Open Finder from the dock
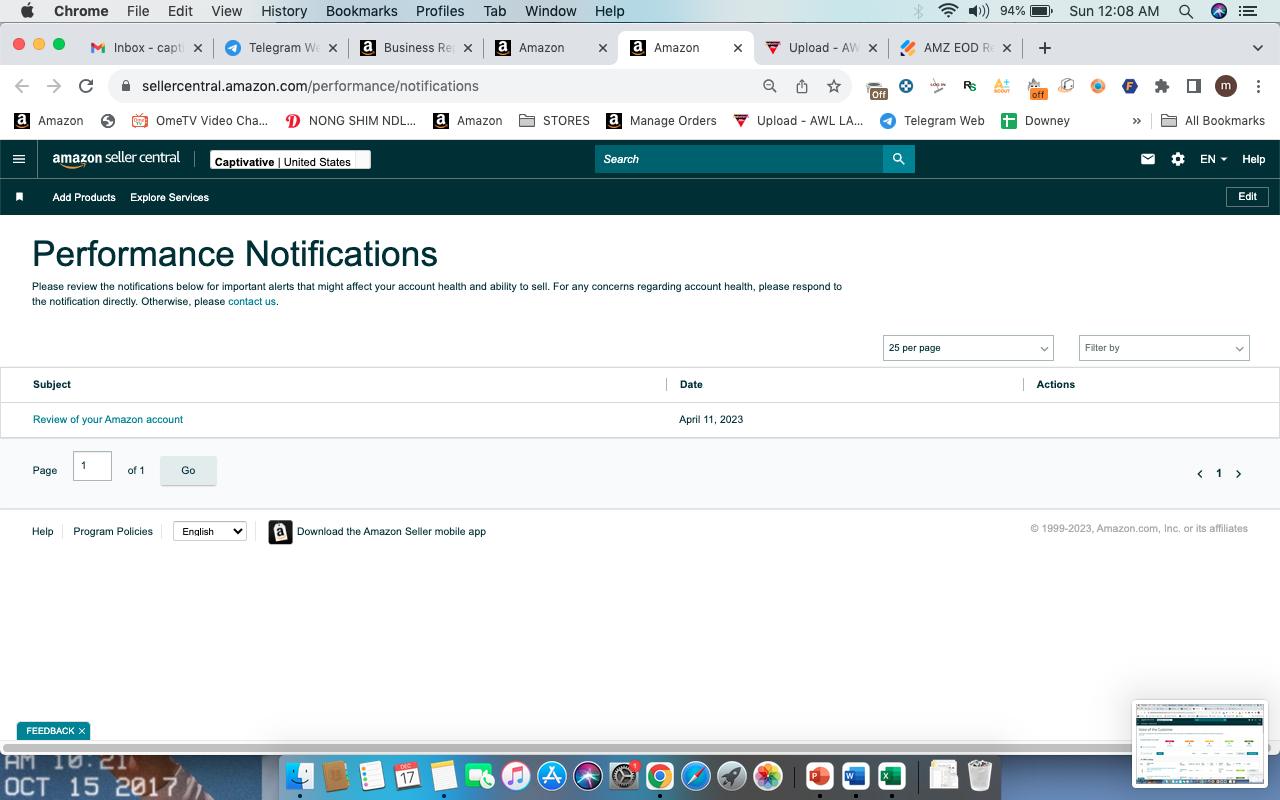 (300, 776)
